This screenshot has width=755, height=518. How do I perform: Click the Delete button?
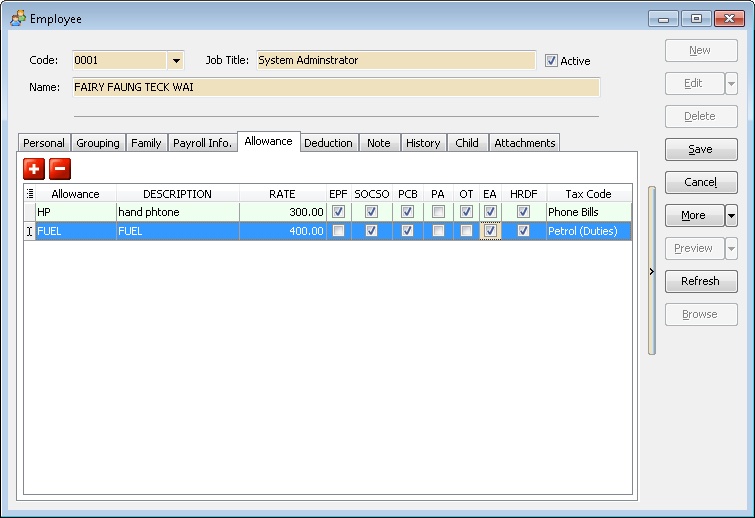tap(701, 117)
